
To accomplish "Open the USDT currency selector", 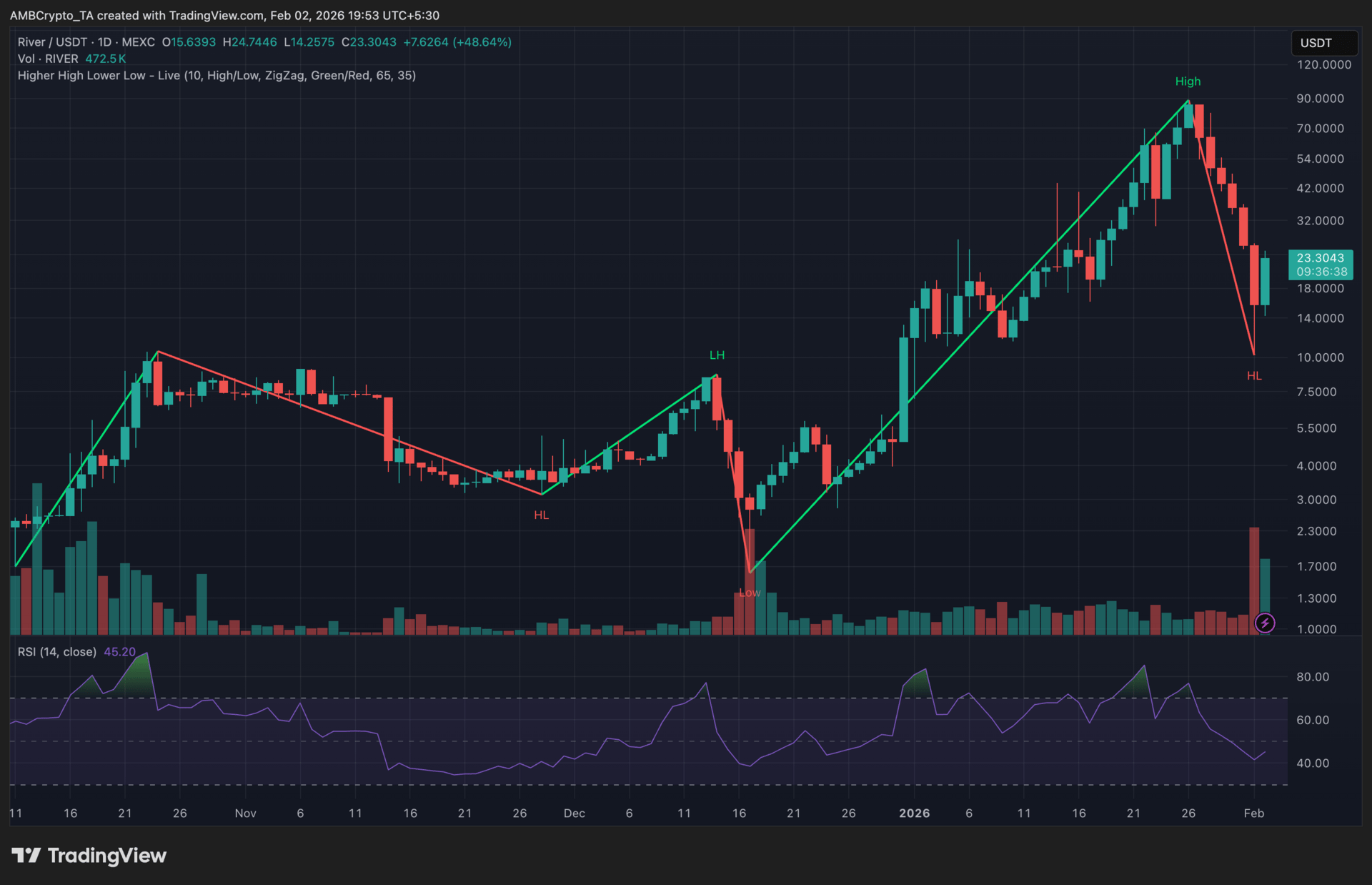I will click(x=1323, y=43).
